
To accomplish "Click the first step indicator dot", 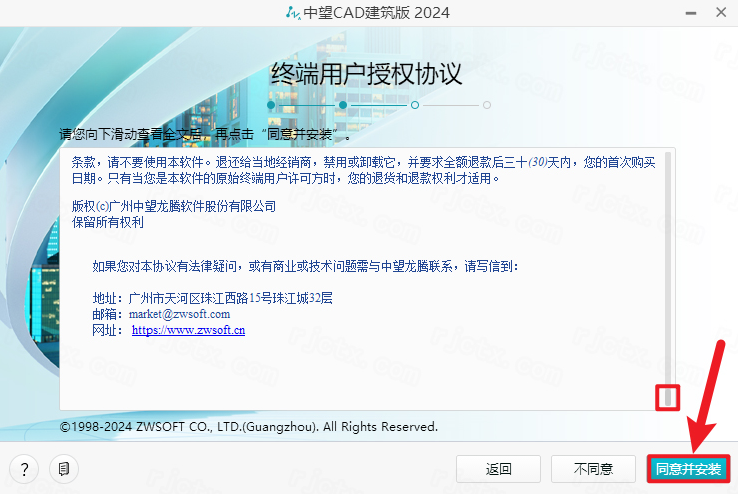I will tap(271, 104).
